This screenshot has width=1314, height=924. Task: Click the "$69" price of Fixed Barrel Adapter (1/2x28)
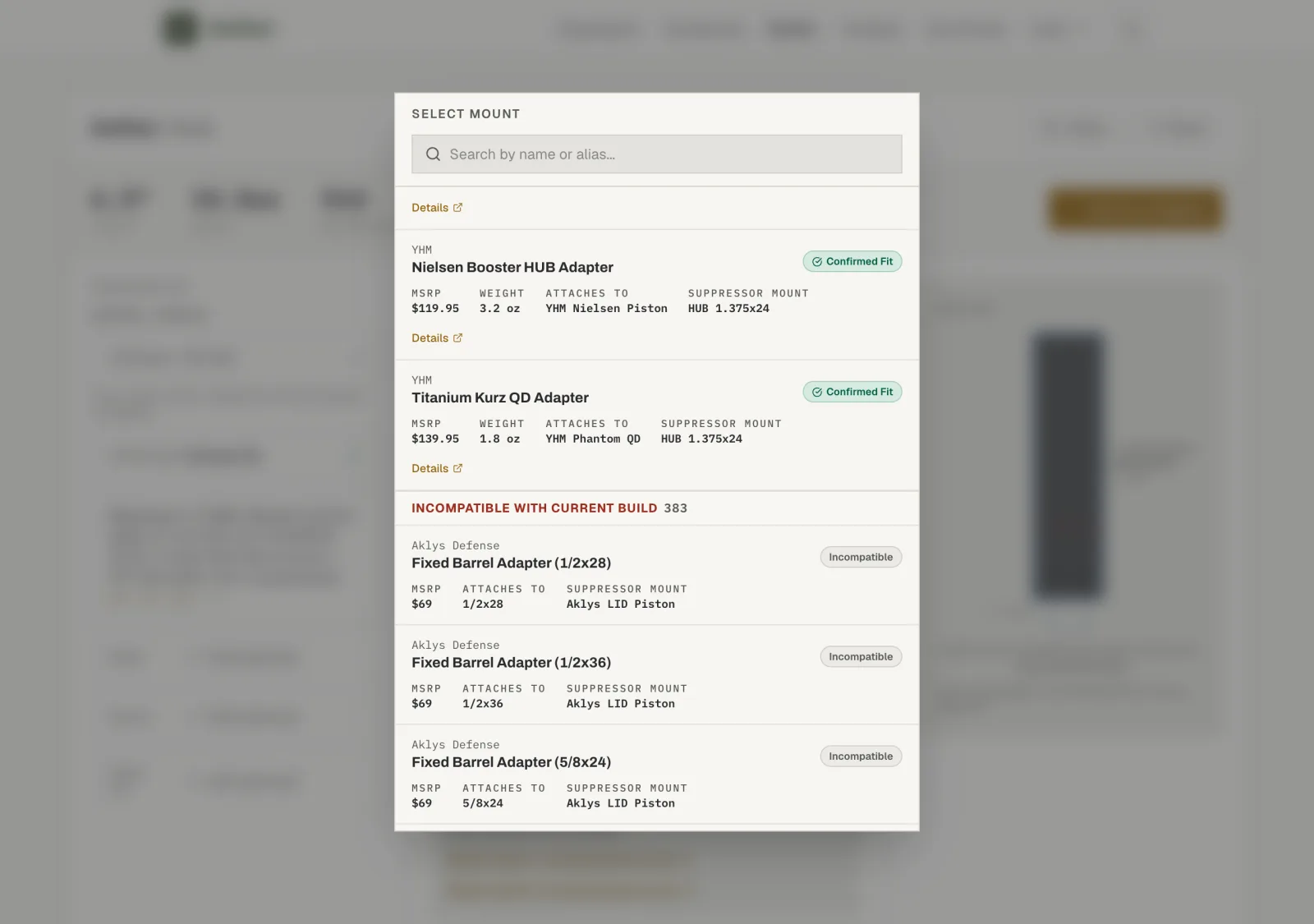[x=422, y=605]
